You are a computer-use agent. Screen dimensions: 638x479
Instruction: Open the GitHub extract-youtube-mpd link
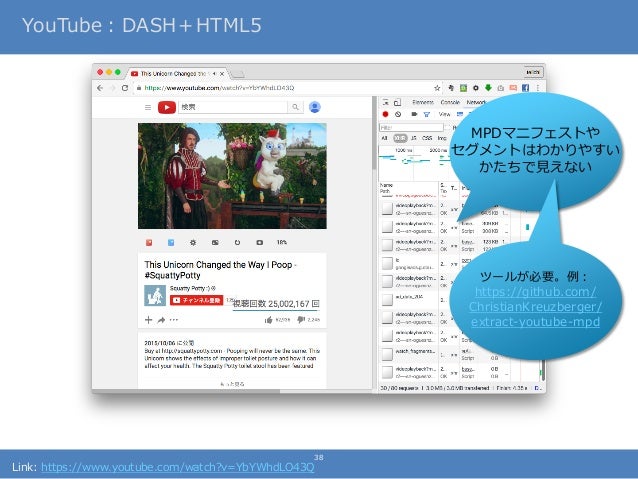pos(535,306)
